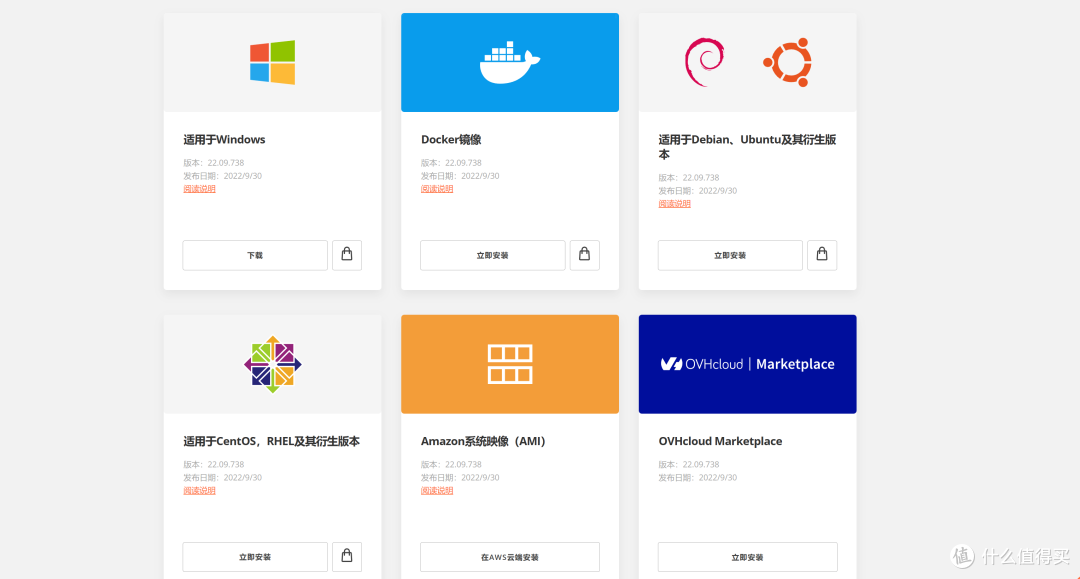Image resolution: width=1080 pixels, height=579 pixels.
Task: Click Amazon系统映像（AMI）title
Action: pyautogui.click(x=483, y=441)
